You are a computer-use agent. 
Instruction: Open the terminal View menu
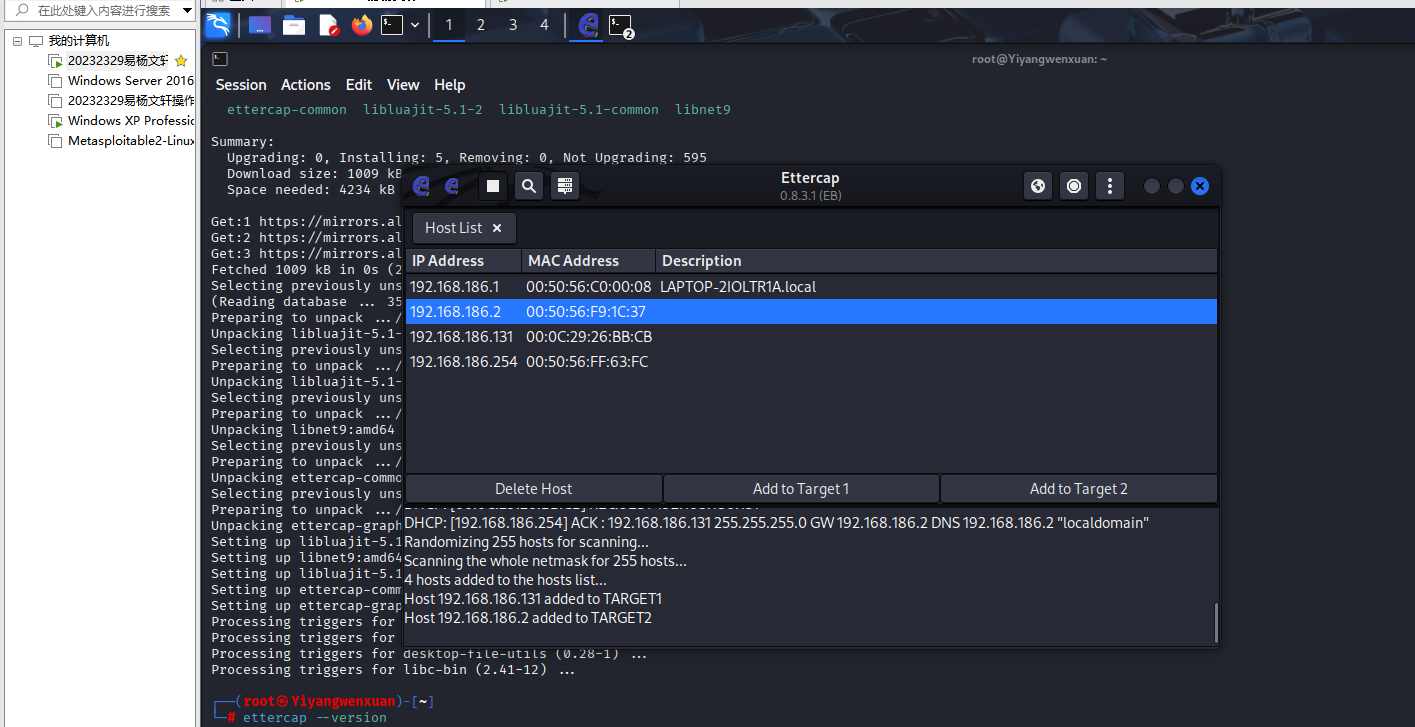click(403, 85)
